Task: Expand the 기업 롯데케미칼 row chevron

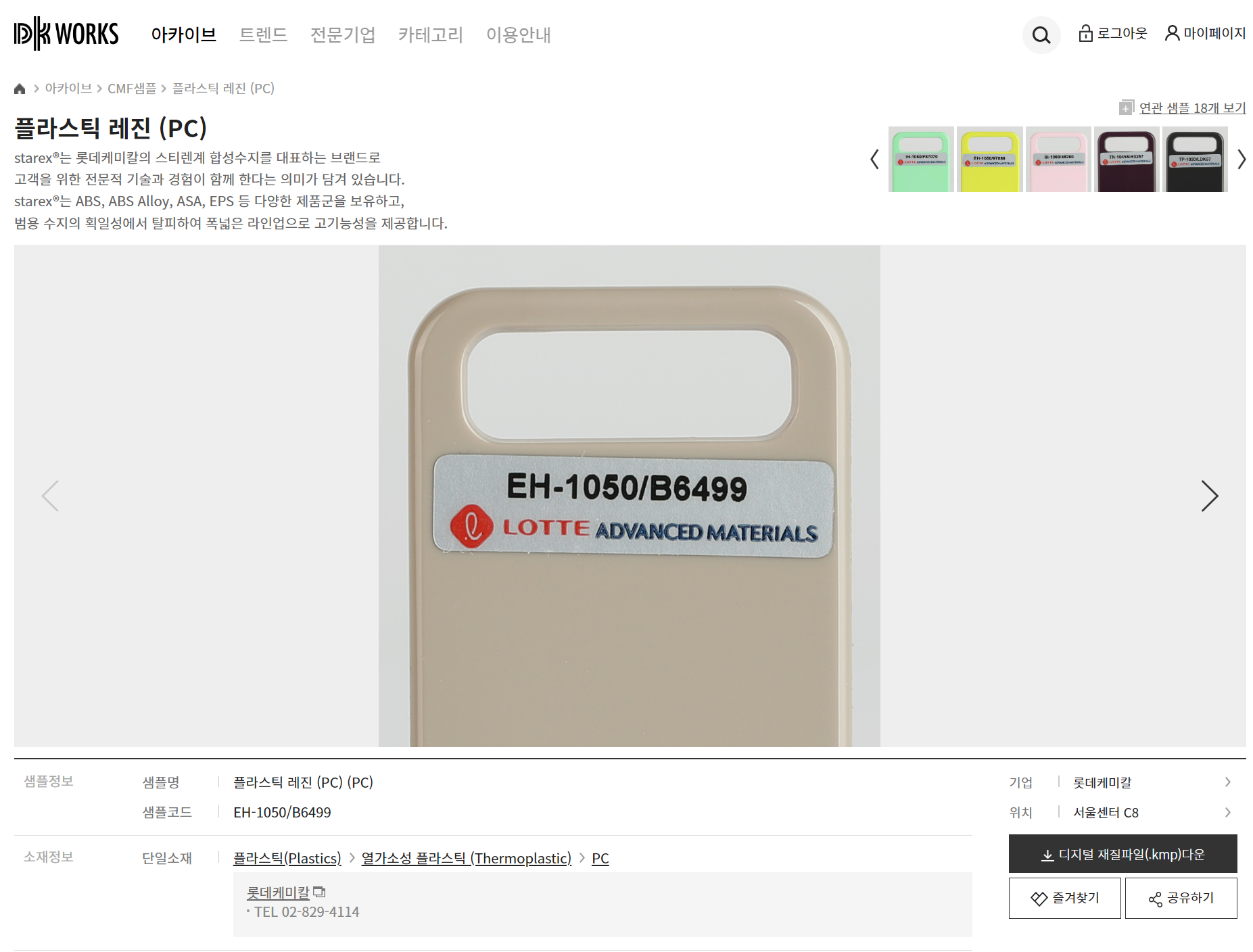Action: [x=1227, y=782]
